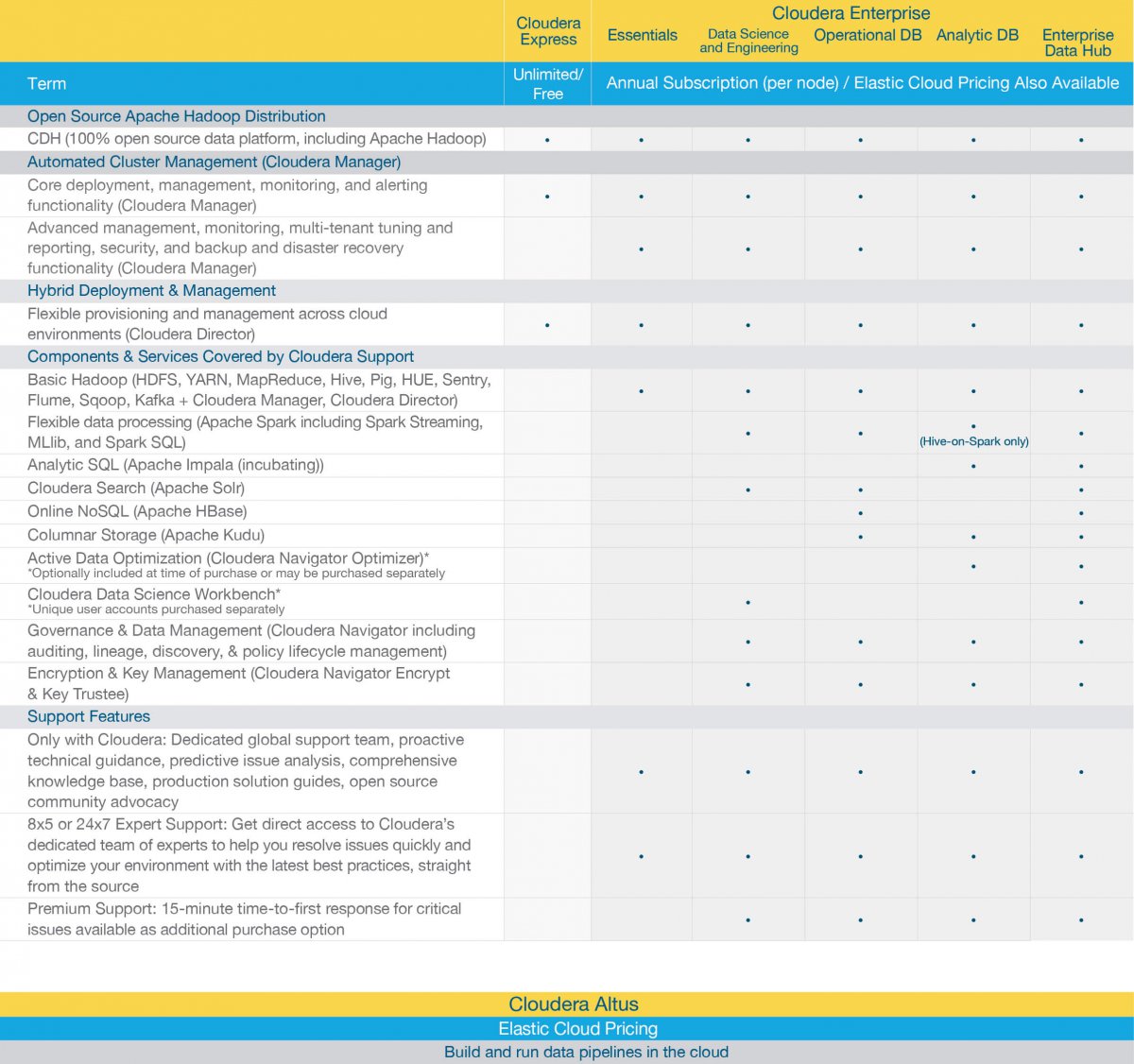Click Columnar Storage dot under Analytic DB
The height and width of the screenshot is (1064, 1134).
973,537
